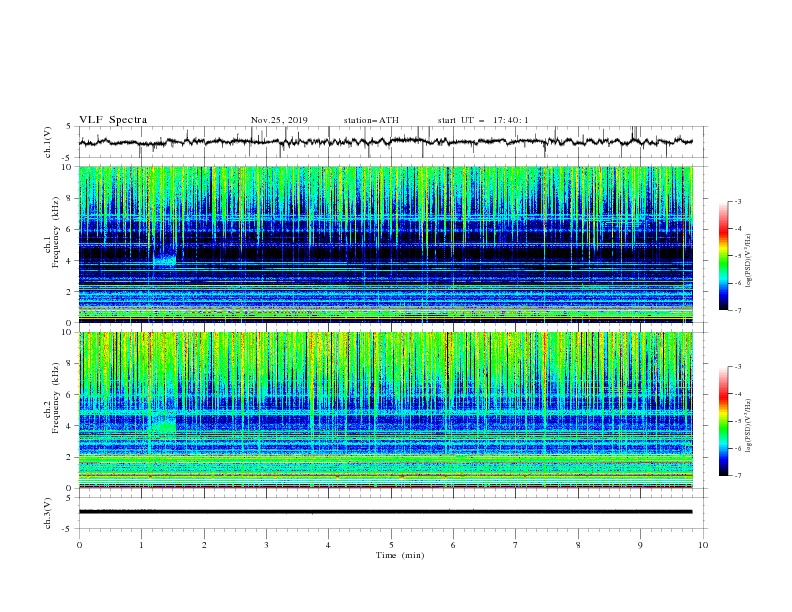
Task: Click the "-5" tick on ch.2 color bar
Action: point(738,421)
